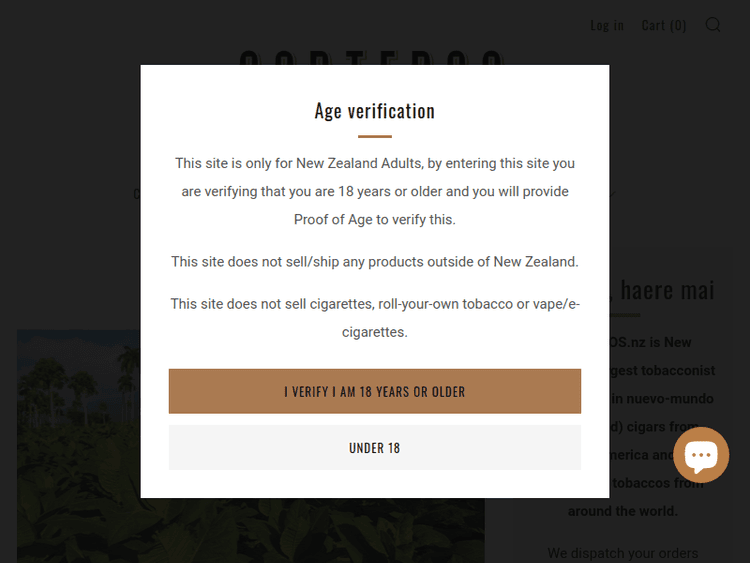Click the partially hidden store logo
This screenshot has width=750, height=563.
(370, 58)
